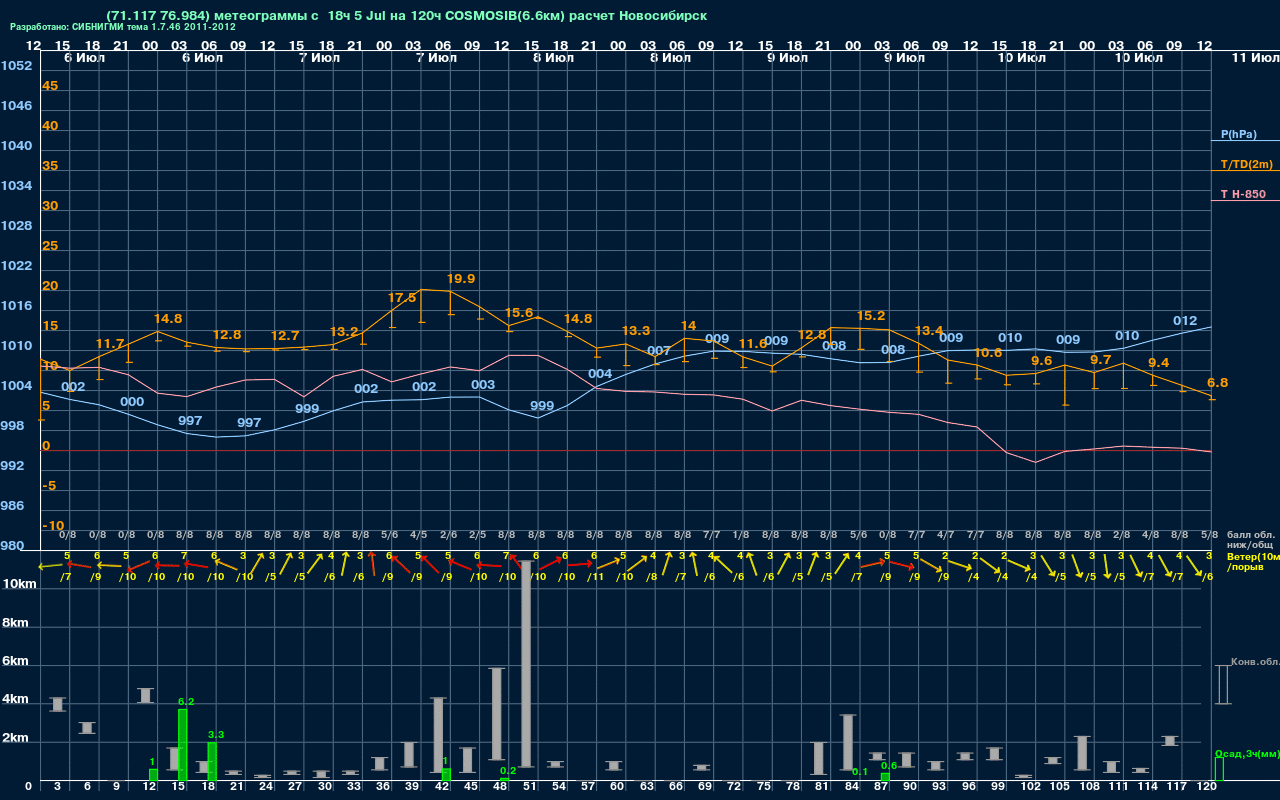The height and width of the screenshot is (800, 1280).
Task: Click the precipitation amount 0.2
Action: tap(507, 771)
